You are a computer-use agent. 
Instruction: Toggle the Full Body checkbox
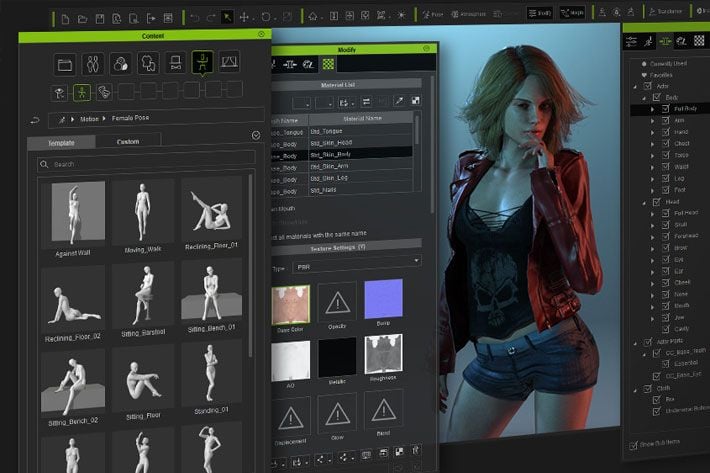coord(663,107)
